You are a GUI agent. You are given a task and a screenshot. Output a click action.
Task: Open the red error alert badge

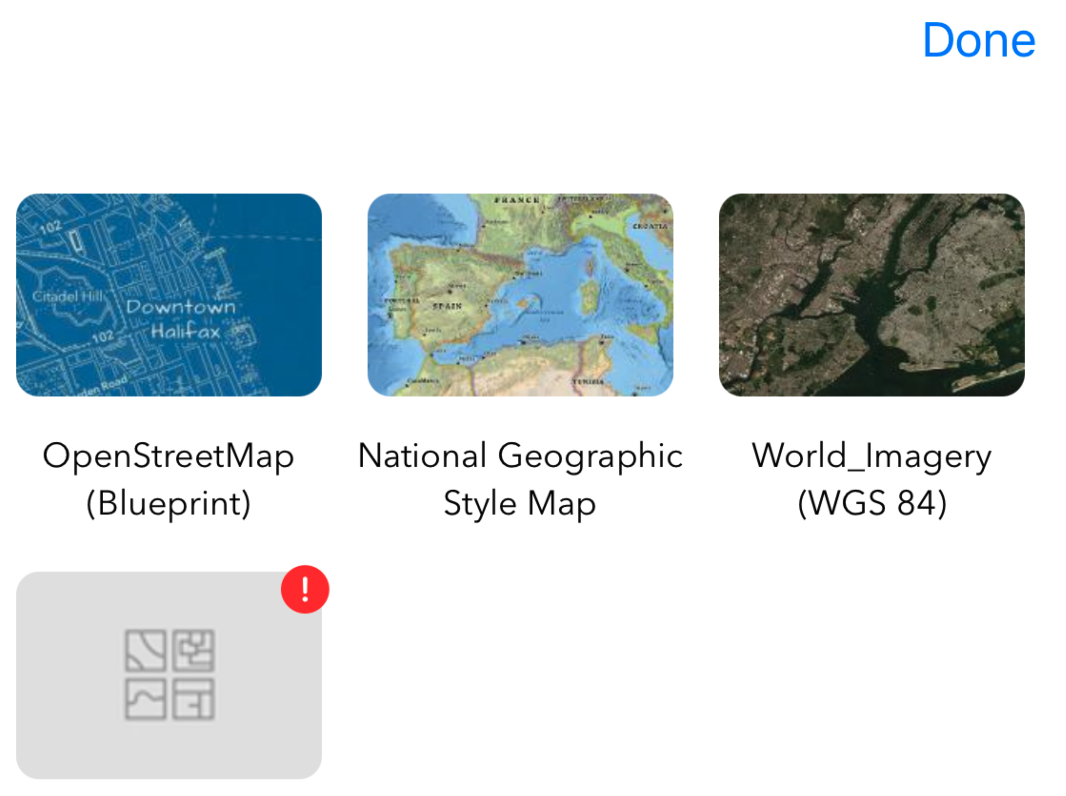[305, 589]
